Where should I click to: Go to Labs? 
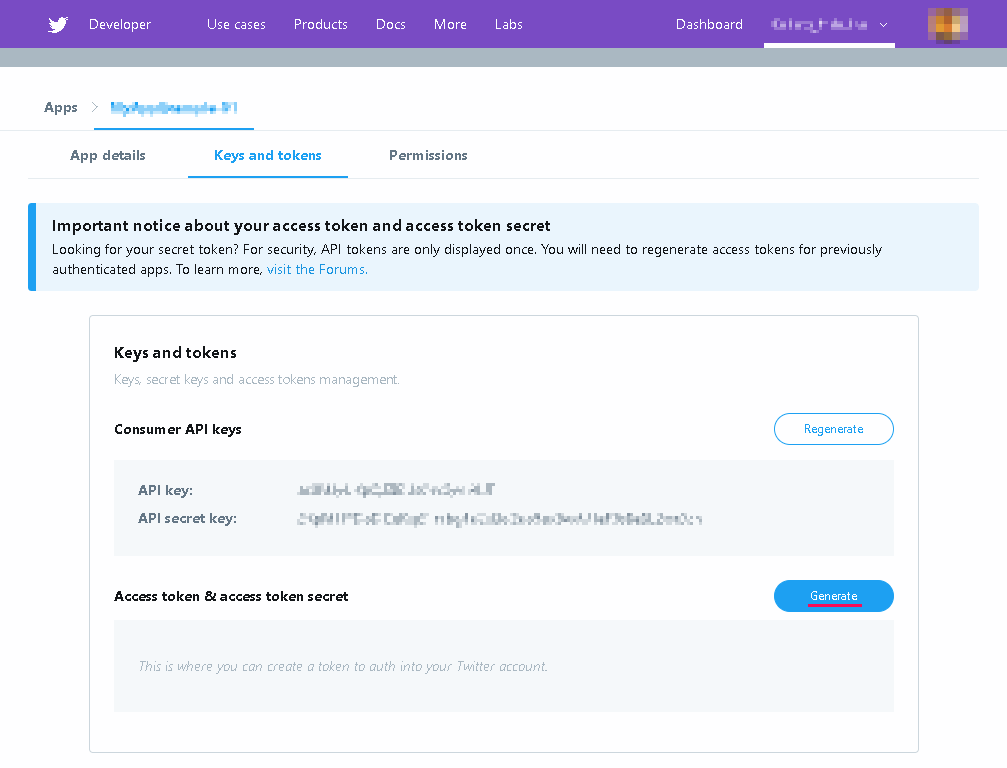point(509,24)
